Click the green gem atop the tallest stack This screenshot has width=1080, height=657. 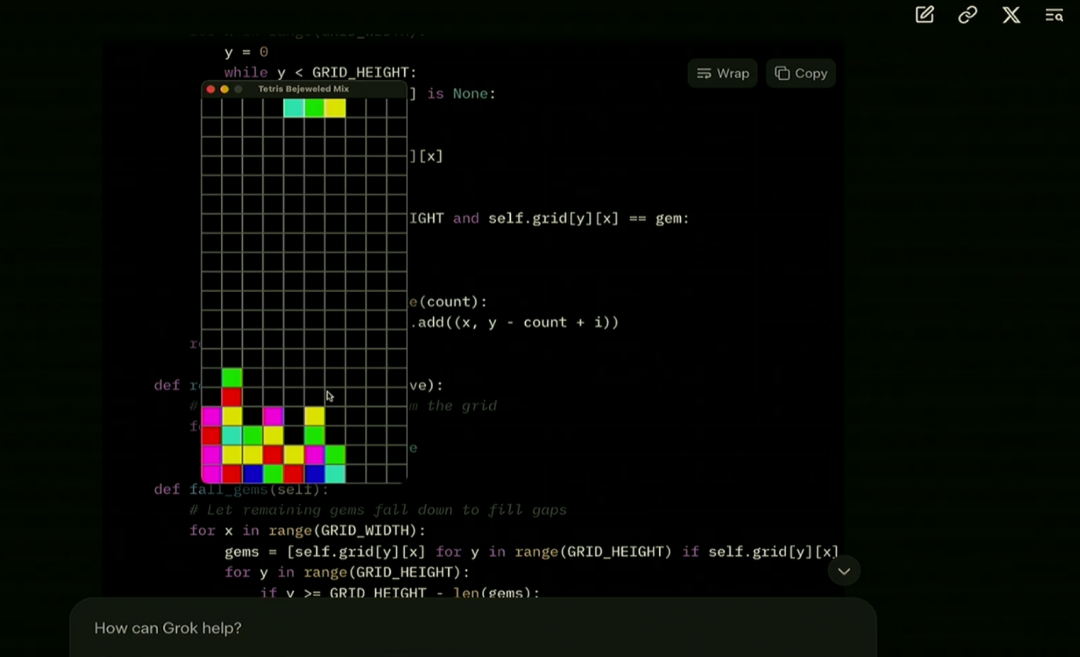coord(232,377)
